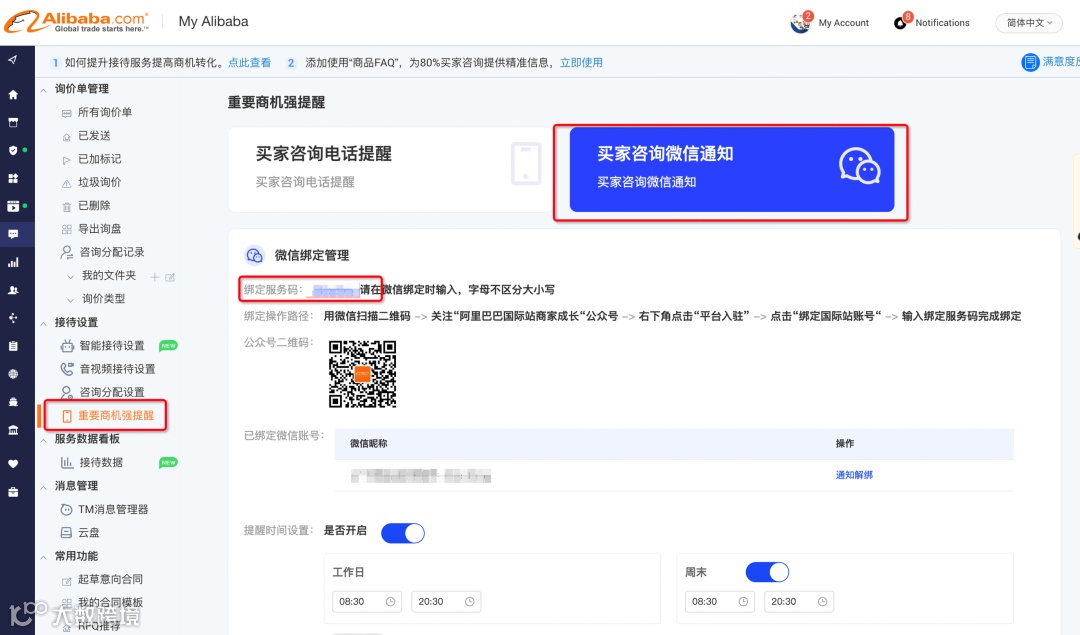Collapse the 服务数据看板 section
Image resolution: width=1080 pixels, height=635 pixels.
(43, 439)
